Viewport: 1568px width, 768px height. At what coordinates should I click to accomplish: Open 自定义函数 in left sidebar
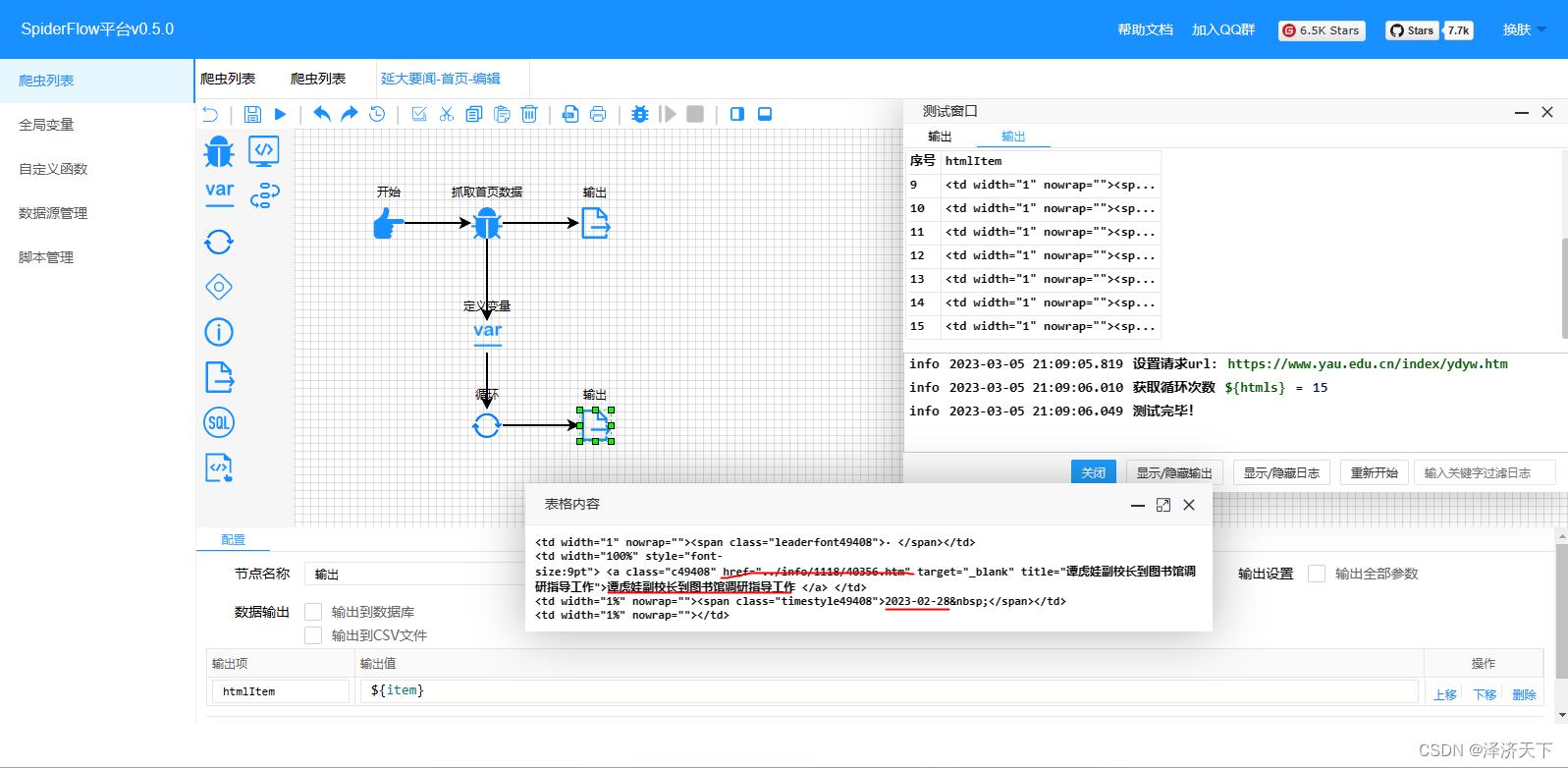click(x=97, y=169)
